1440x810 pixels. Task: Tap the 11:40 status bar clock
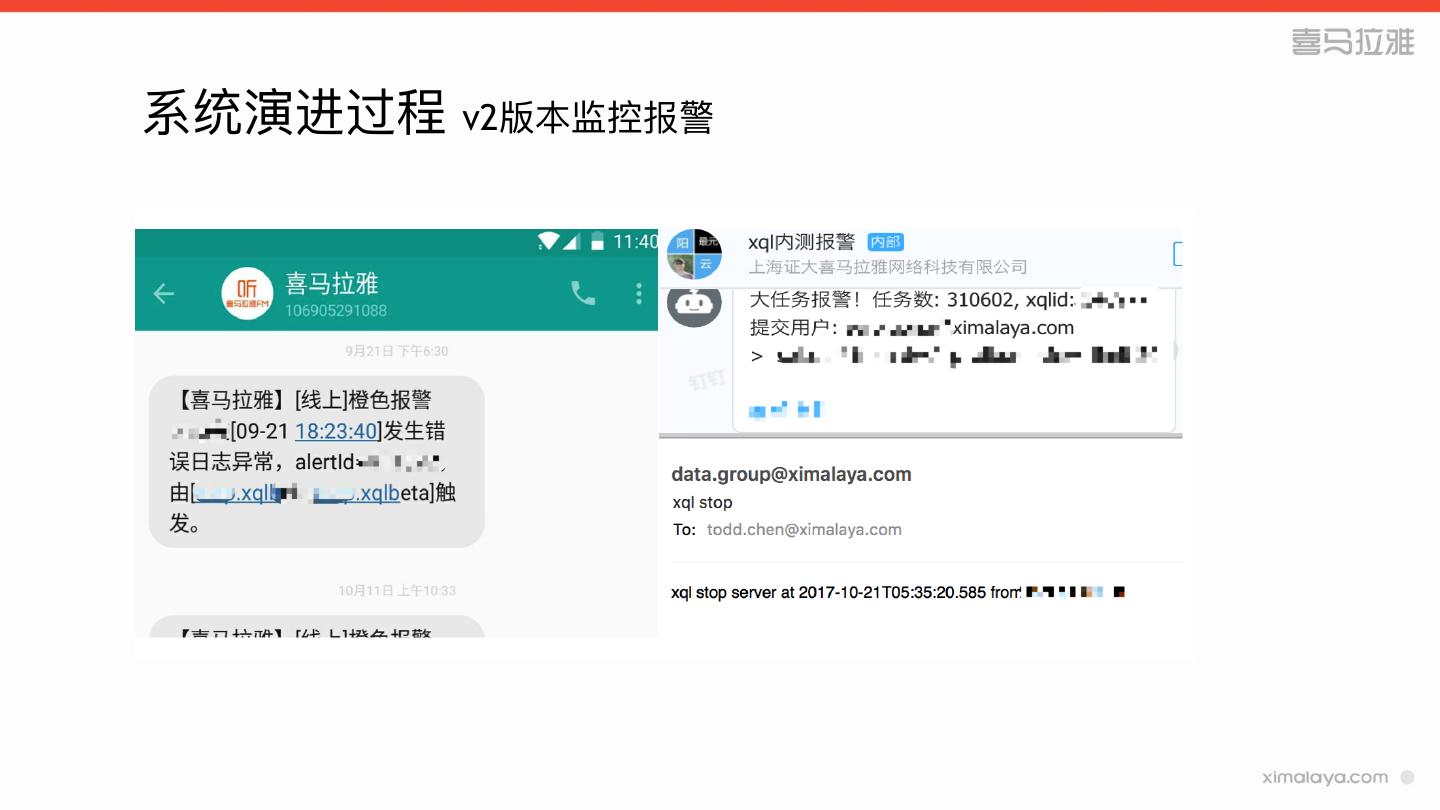pyautogui.click(x=635, y=242)
